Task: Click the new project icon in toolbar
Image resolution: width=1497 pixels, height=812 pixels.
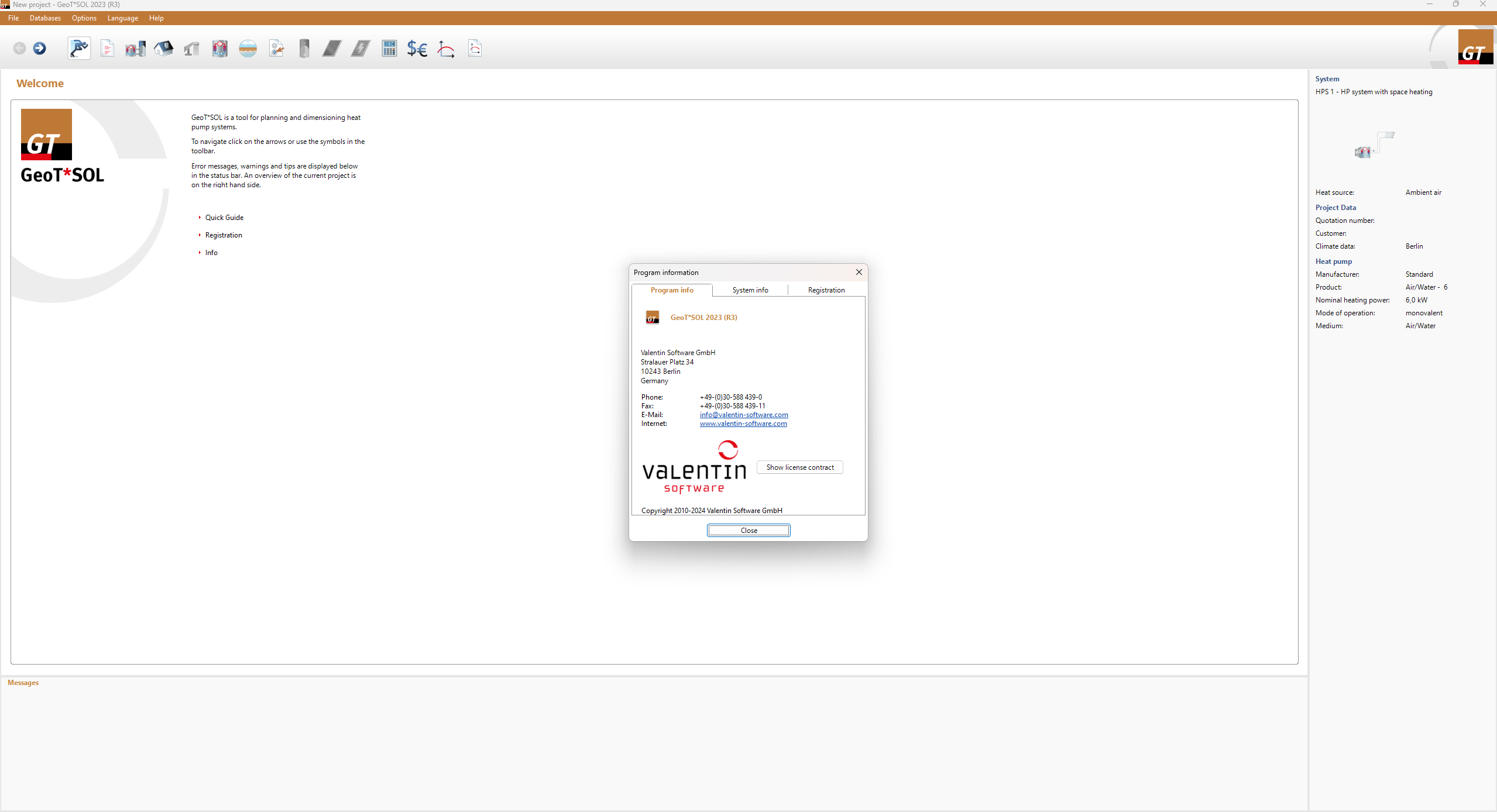Action: point(107,48)
